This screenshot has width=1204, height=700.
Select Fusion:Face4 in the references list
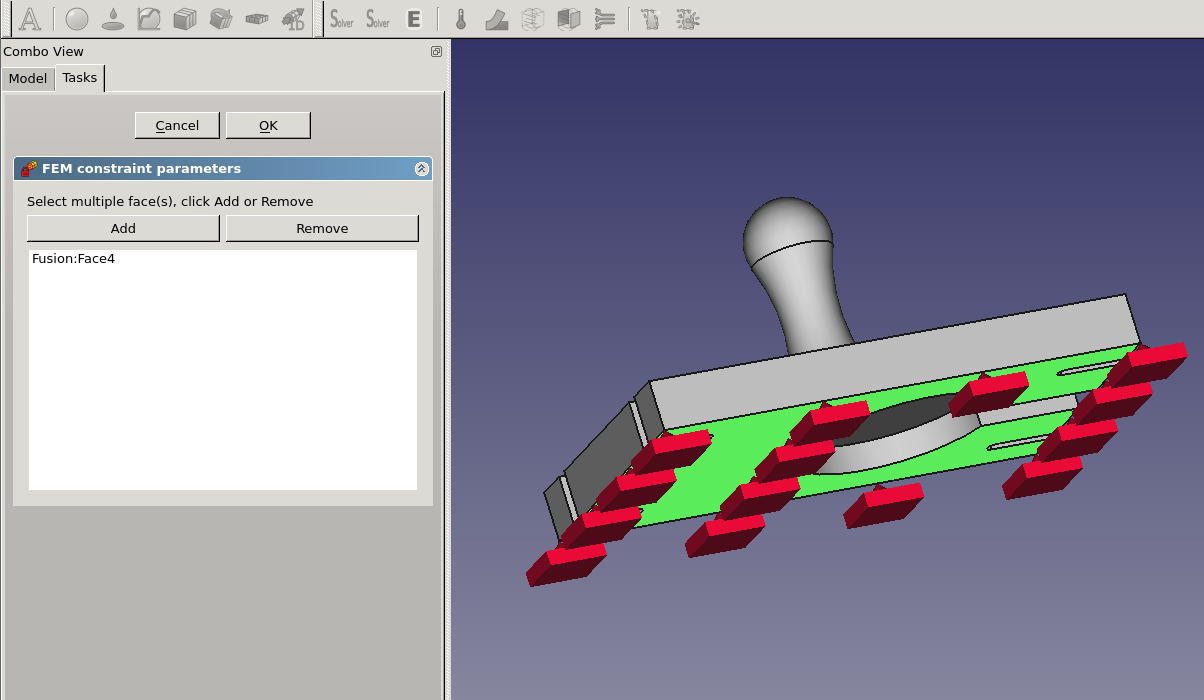tap(73, 259)
